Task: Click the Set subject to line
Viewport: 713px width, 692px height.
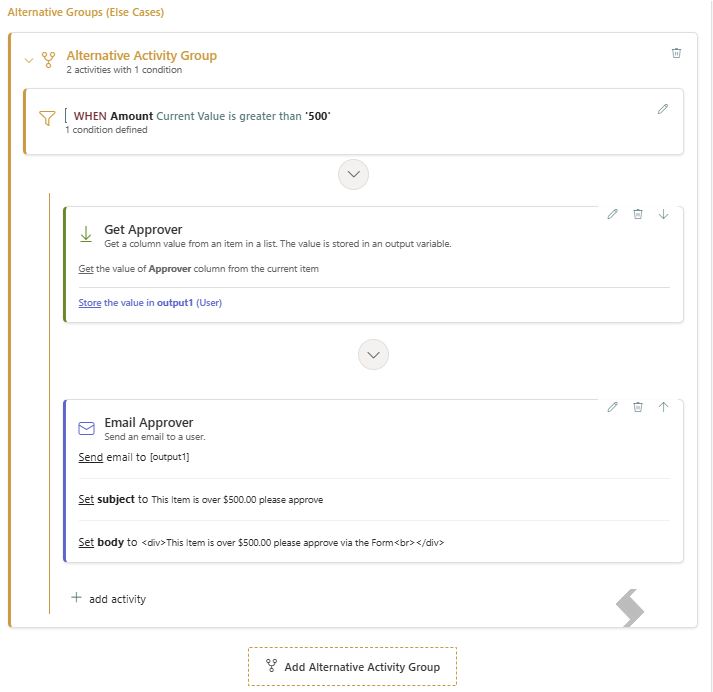Action: click(201, 499)
